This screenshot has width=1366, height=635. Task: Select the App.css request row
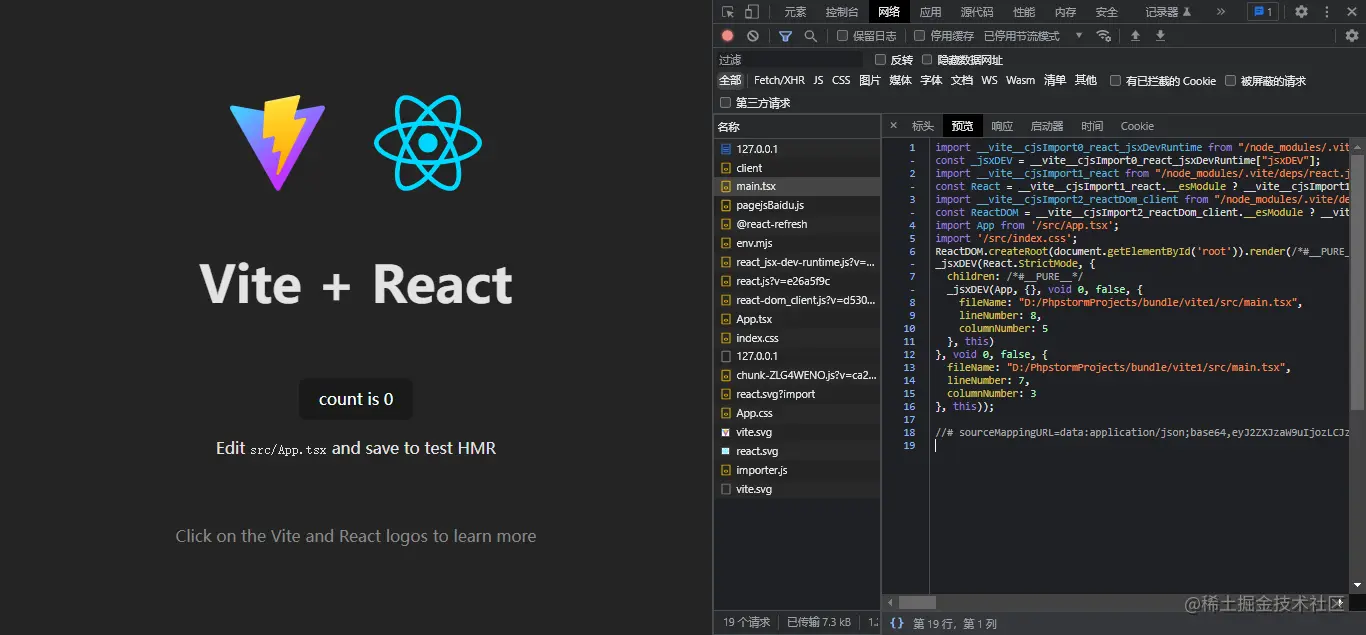[x=797, y=413]
